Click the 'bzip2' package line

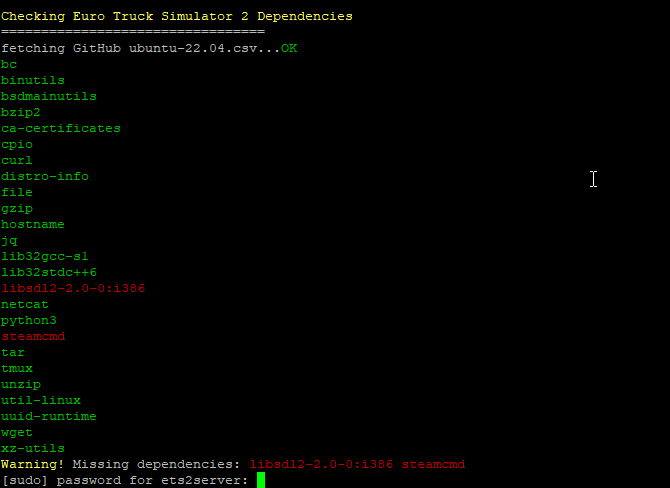click(21, 112)
